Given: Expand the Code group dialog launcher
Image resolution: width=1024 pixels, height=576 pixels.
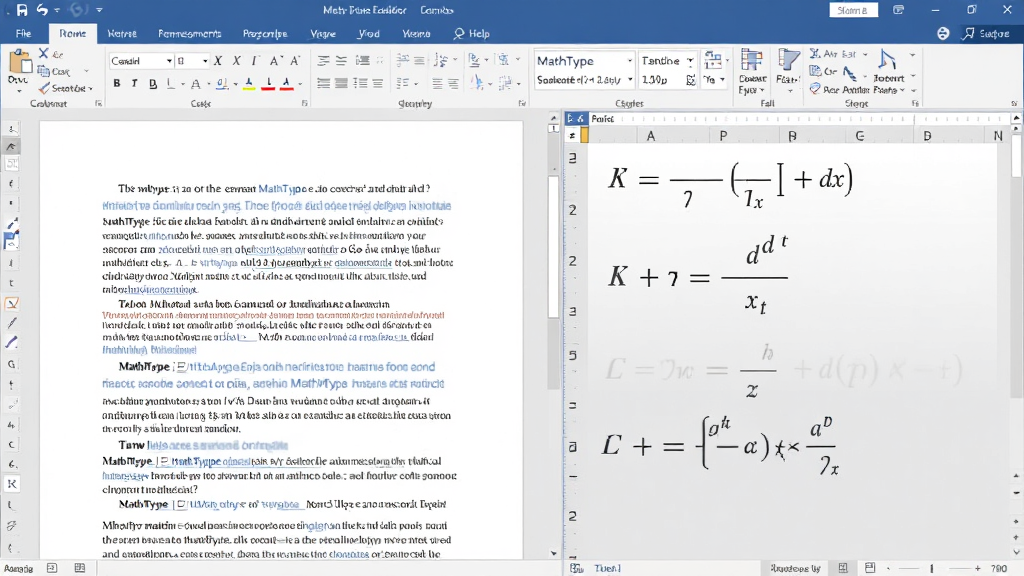Looking at the screenshot, I should point(304,103).
